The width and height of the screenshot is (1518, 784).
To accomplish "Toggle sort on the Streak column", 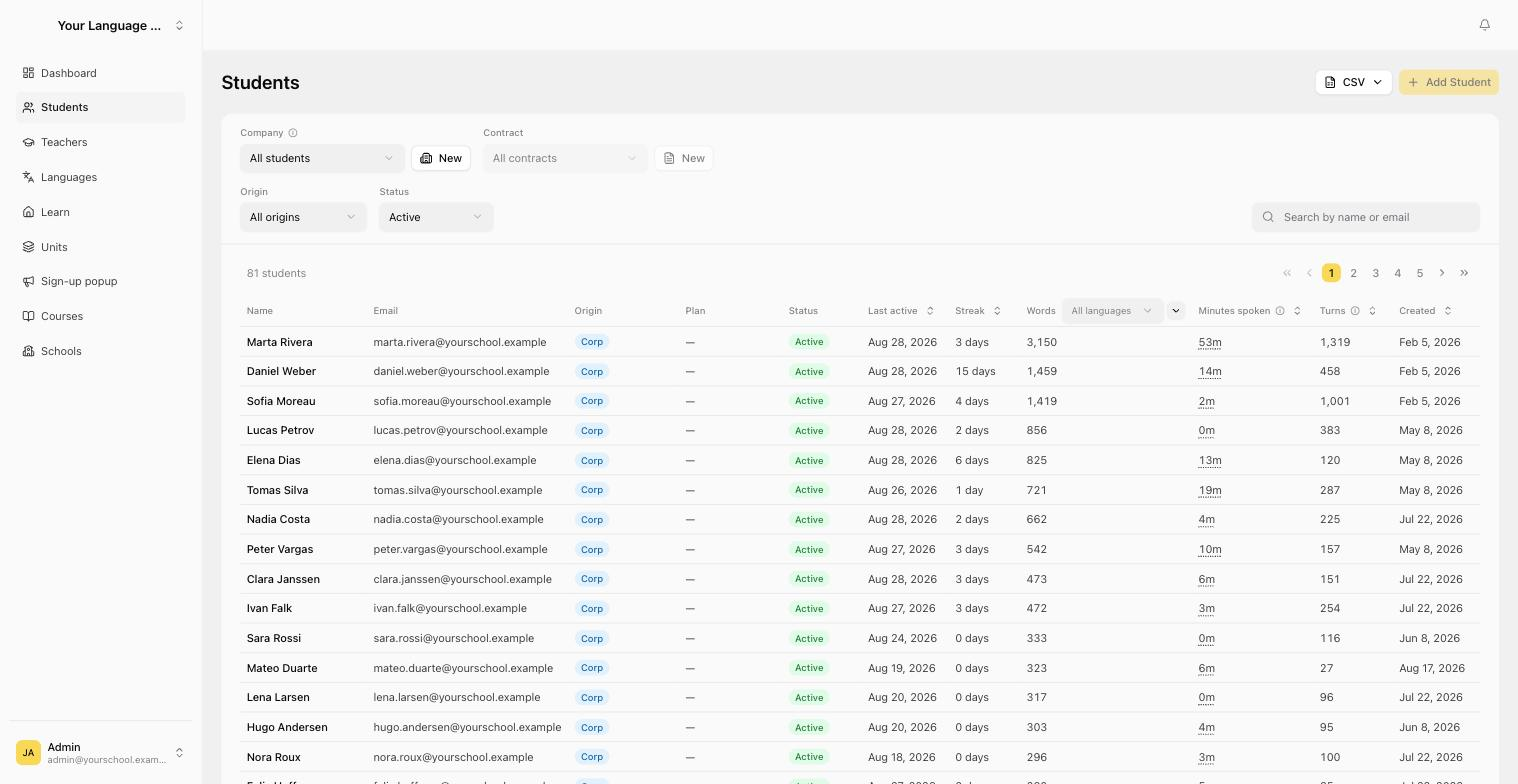I will point(997,311).
